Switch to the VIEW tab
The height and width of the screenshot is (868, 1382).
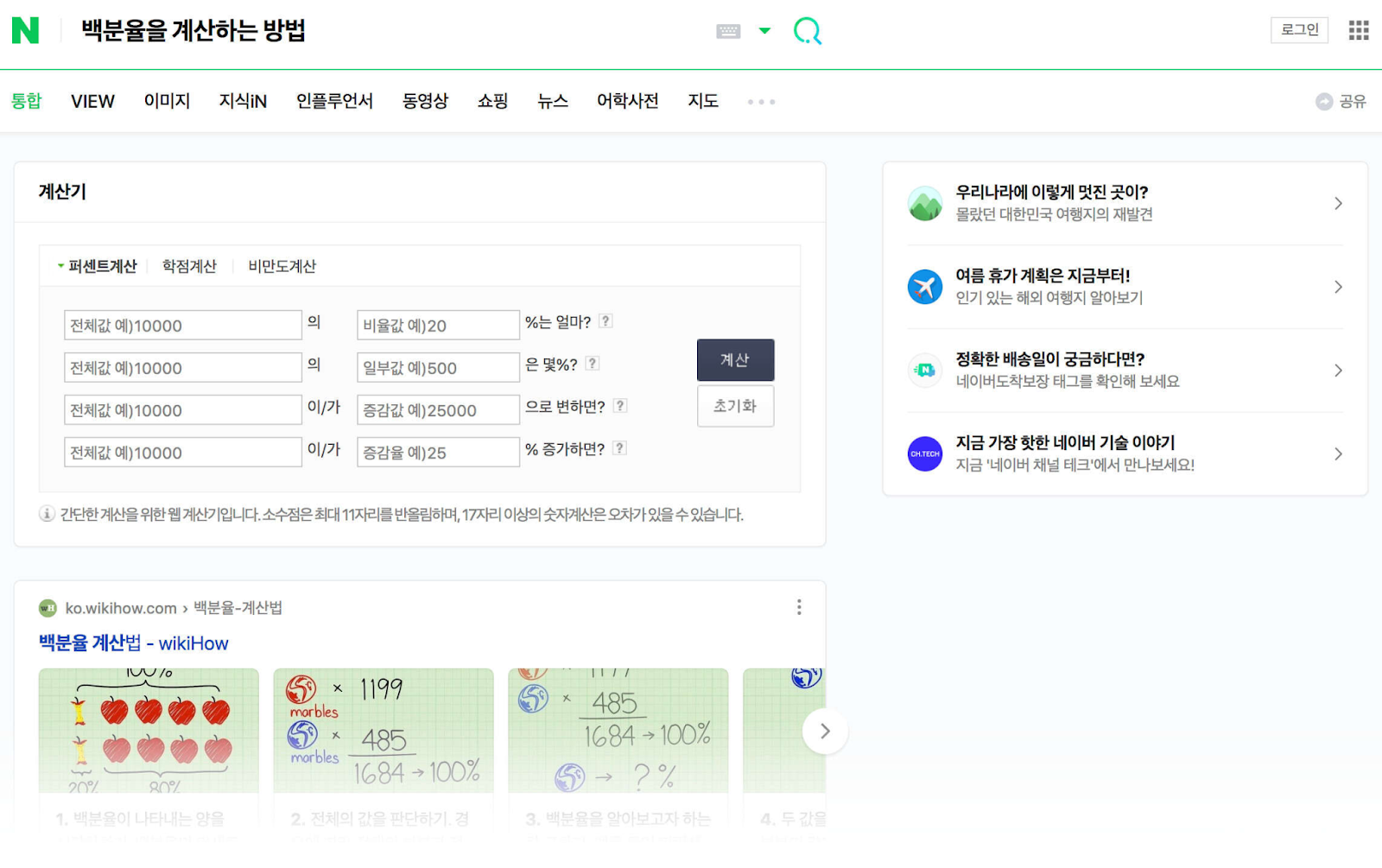tap(92, 101)
